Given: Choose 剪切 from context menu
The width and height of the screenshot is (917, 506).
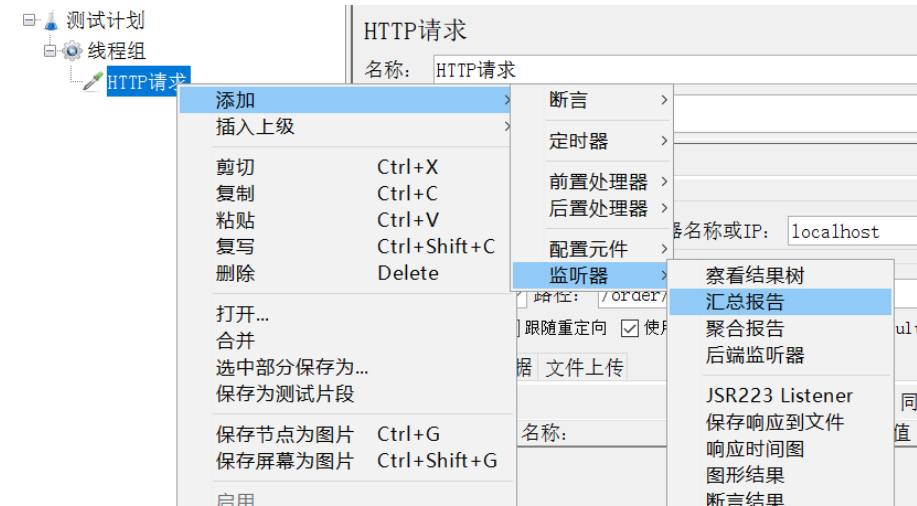Looking at the screenshot, I should click(346, 167).
